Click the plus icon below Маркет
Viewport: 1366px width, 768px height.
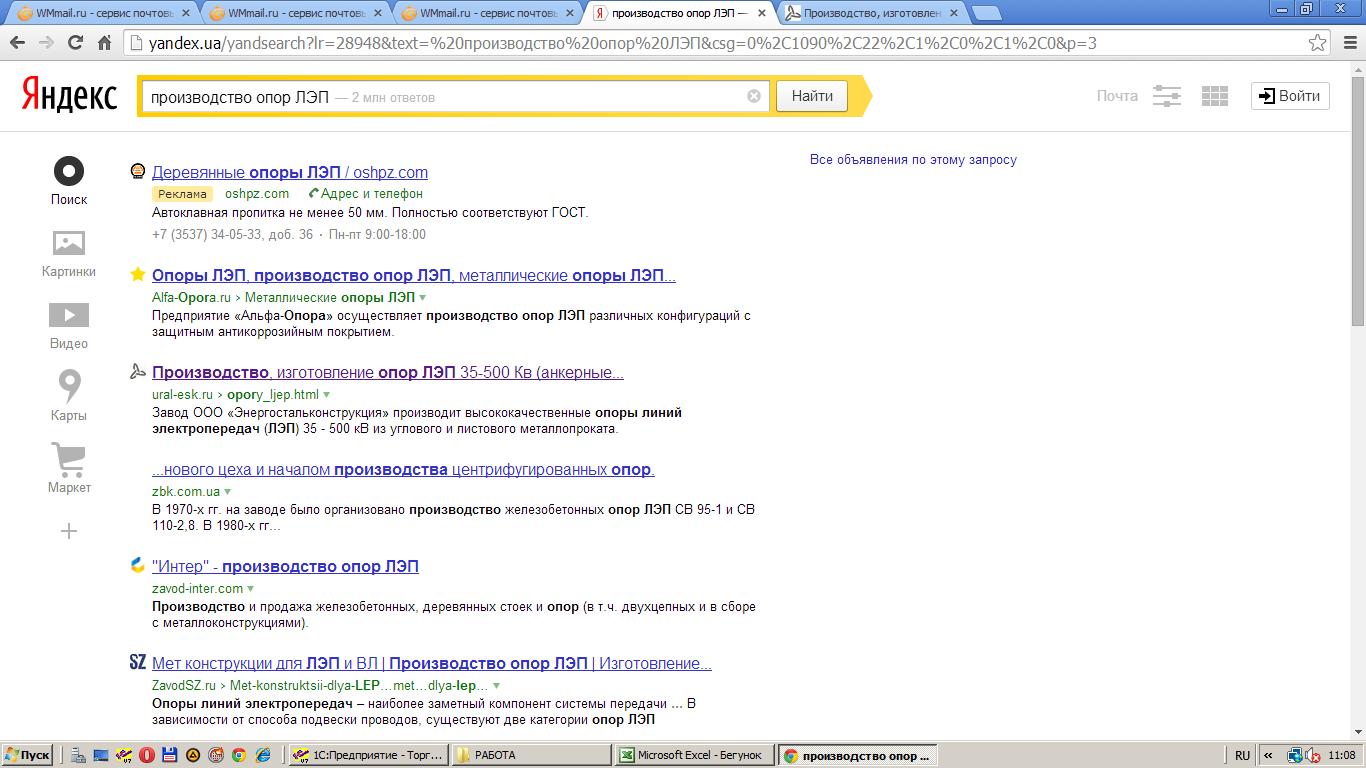[69, 531]
